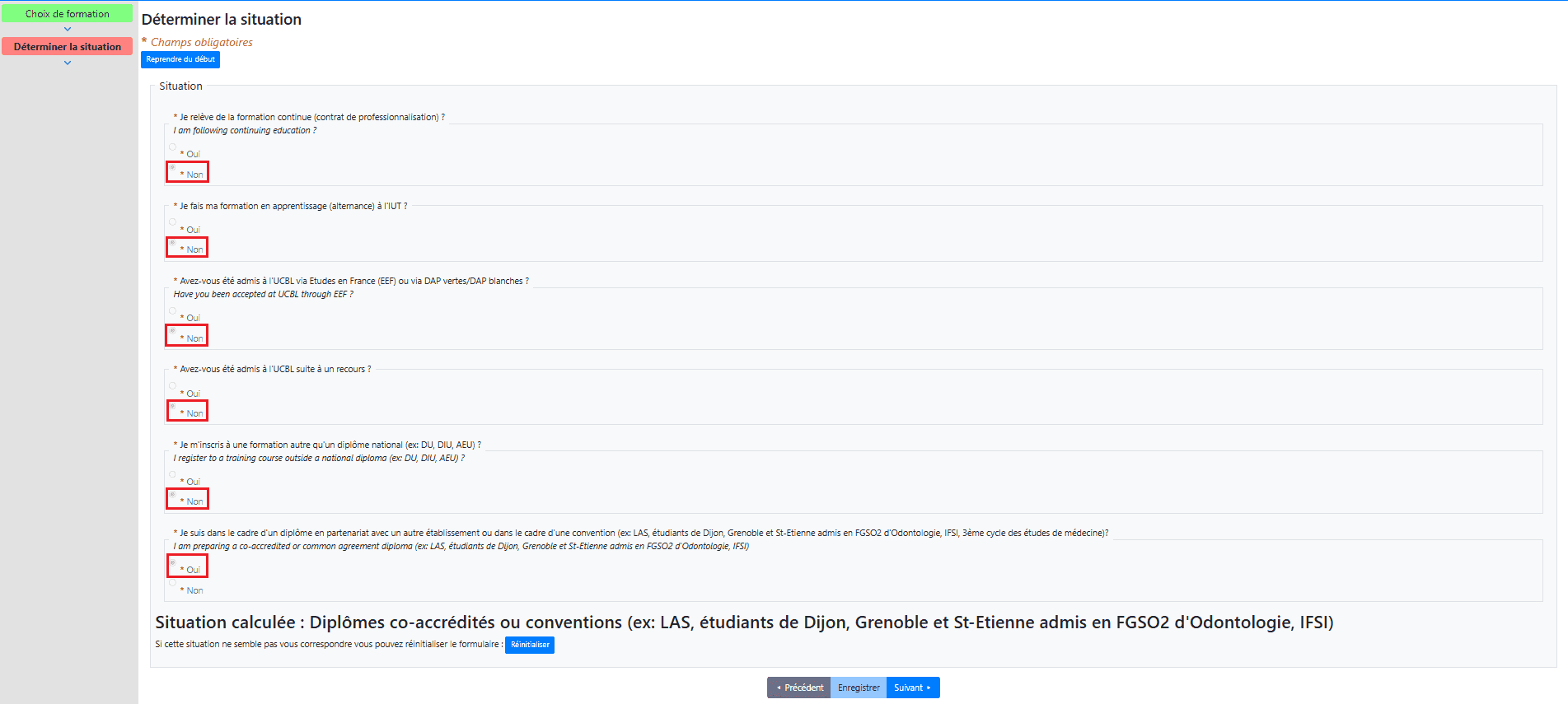Save the form with 'Enregistrer'

click(859, 688)
